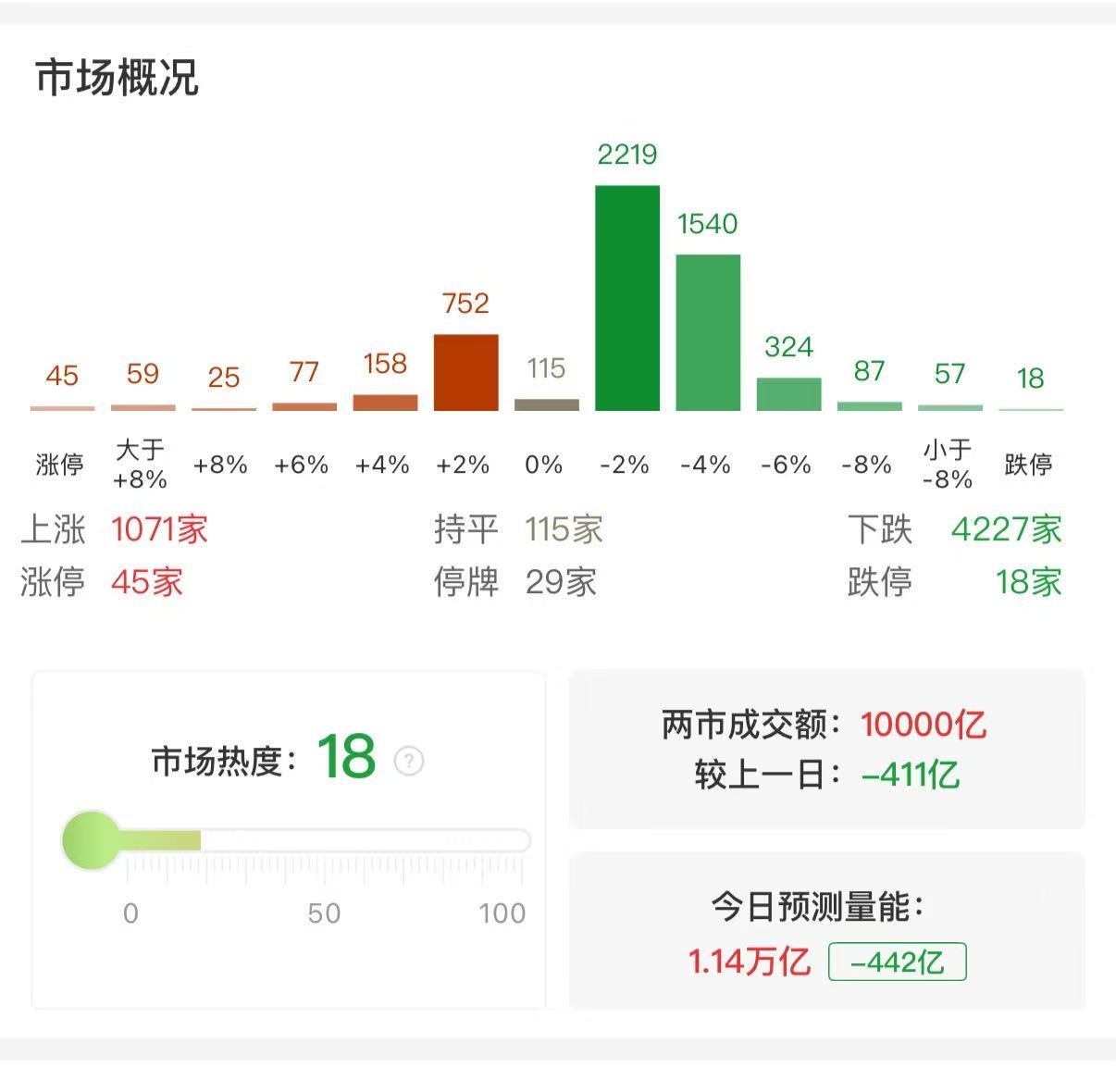The image size is (1116, 1092).
Task: Click the -442亿 forecast change badge
Action: pos(897,962)
